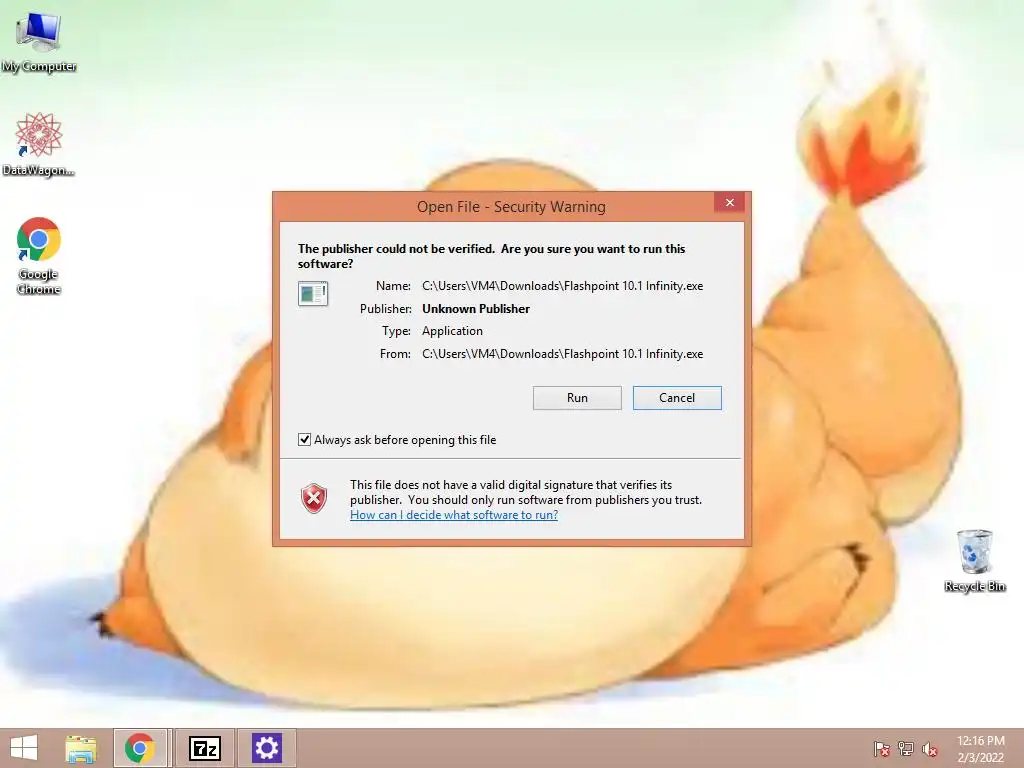The width and height of the screenshot is (1024, 768).
Task: Click the Action Center flag tray icon
Action: [881, 748]
